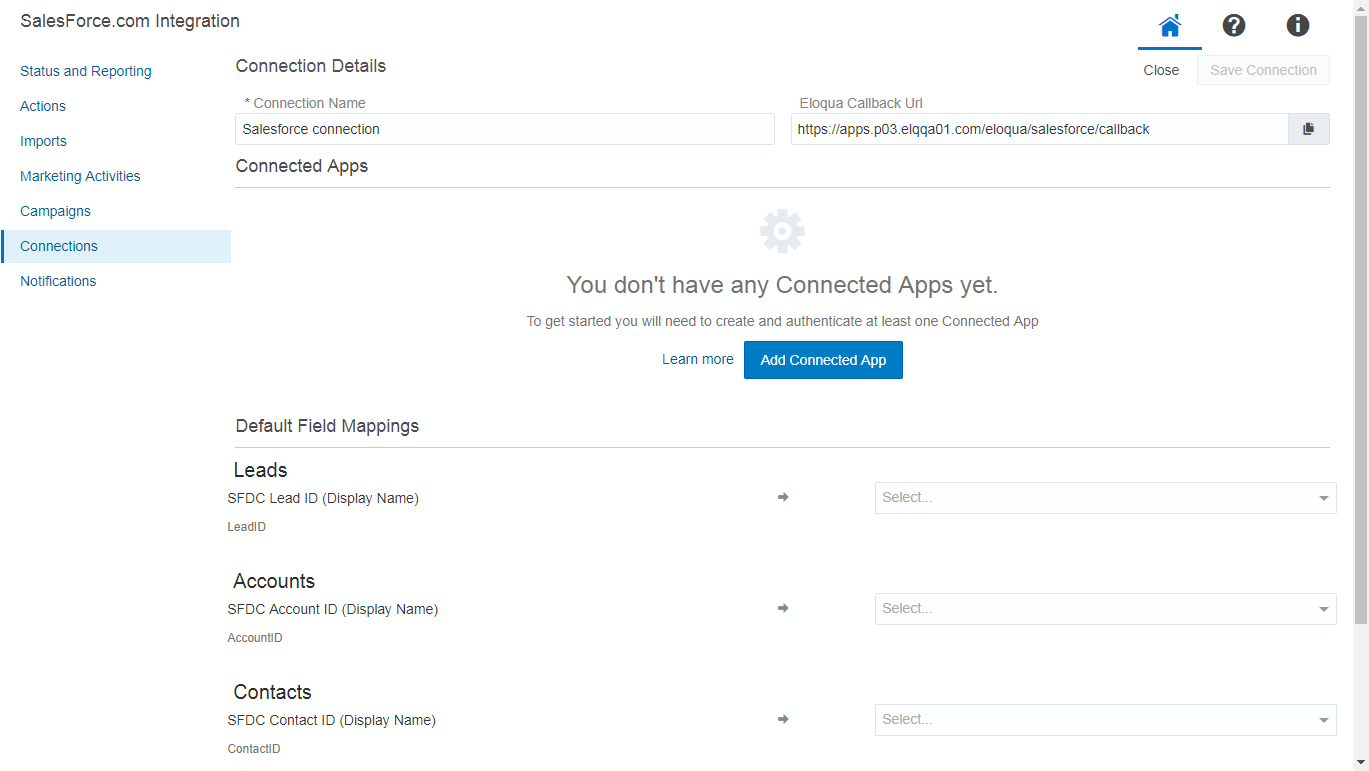Expand the SFDC Lead ID dropdown
The width and height of the screenshot is (1369, 771).
[1105, 498]
